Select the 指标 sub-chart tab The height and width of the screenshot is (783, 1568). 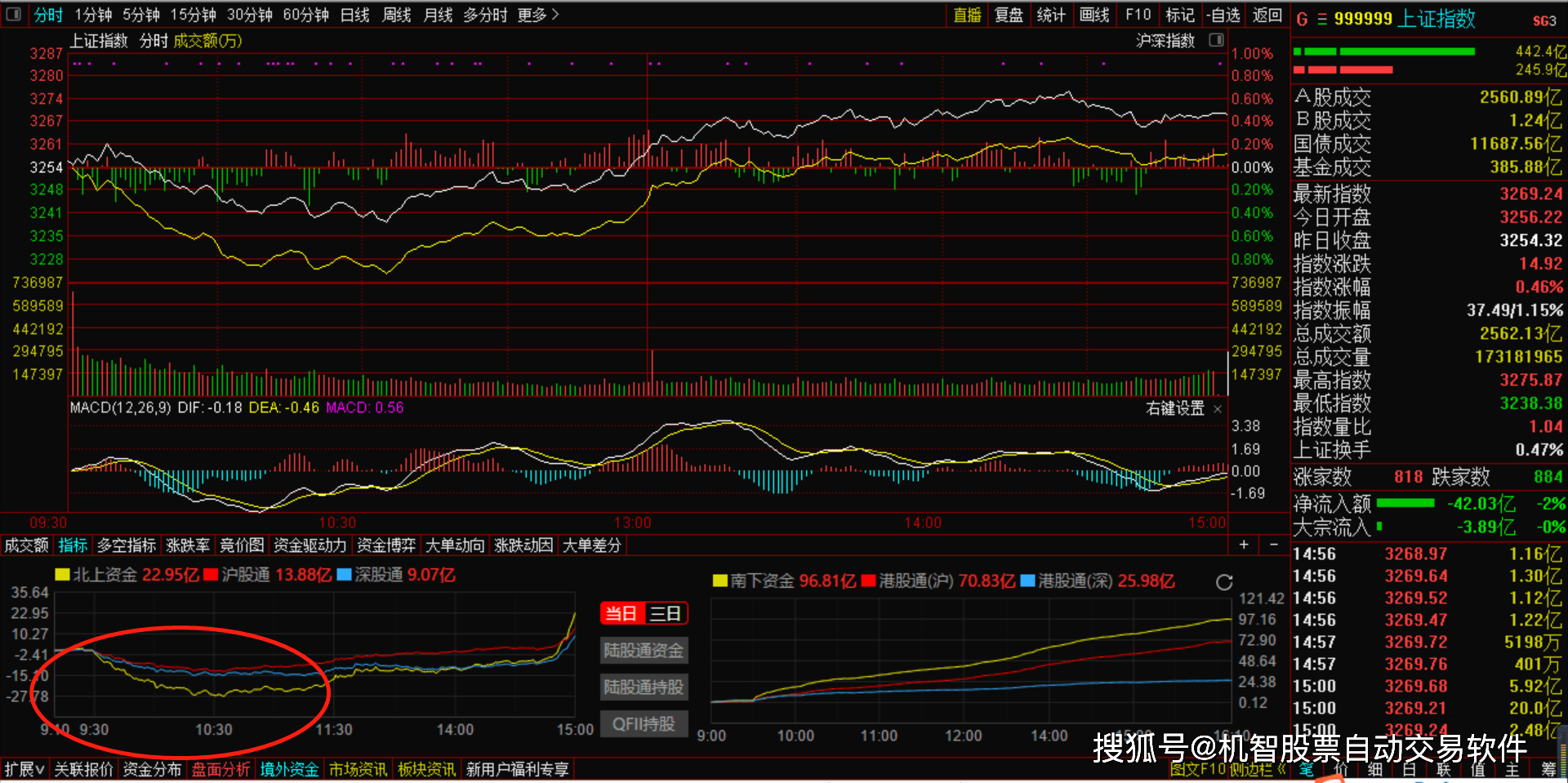(x=73, y=545)
